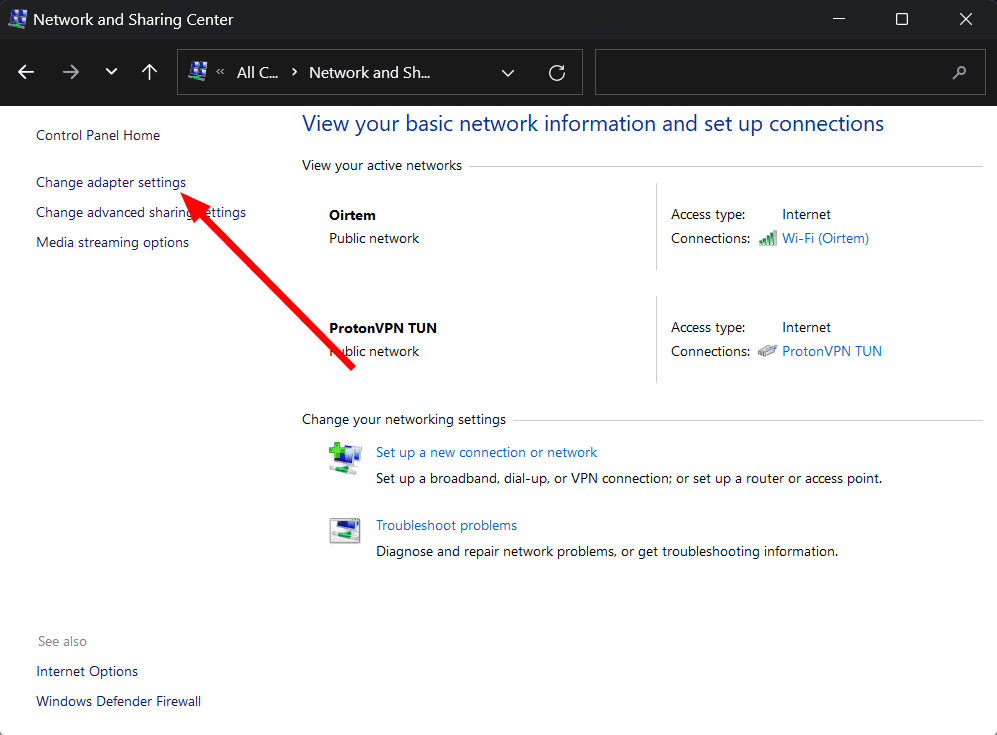The width and height of the screenshot is (997, 735).
Task: Open ProtonVPN TUN connection link
Action: [x=831, y=351]
